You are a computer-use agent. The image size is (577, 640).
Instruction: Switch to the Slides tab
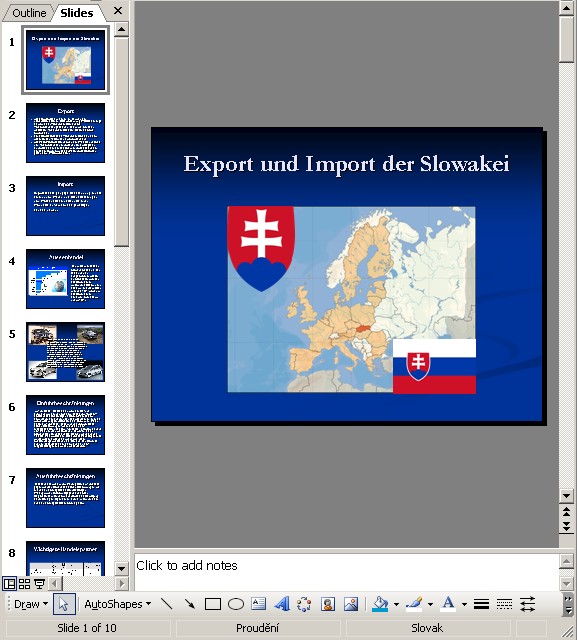coord(77,13)
